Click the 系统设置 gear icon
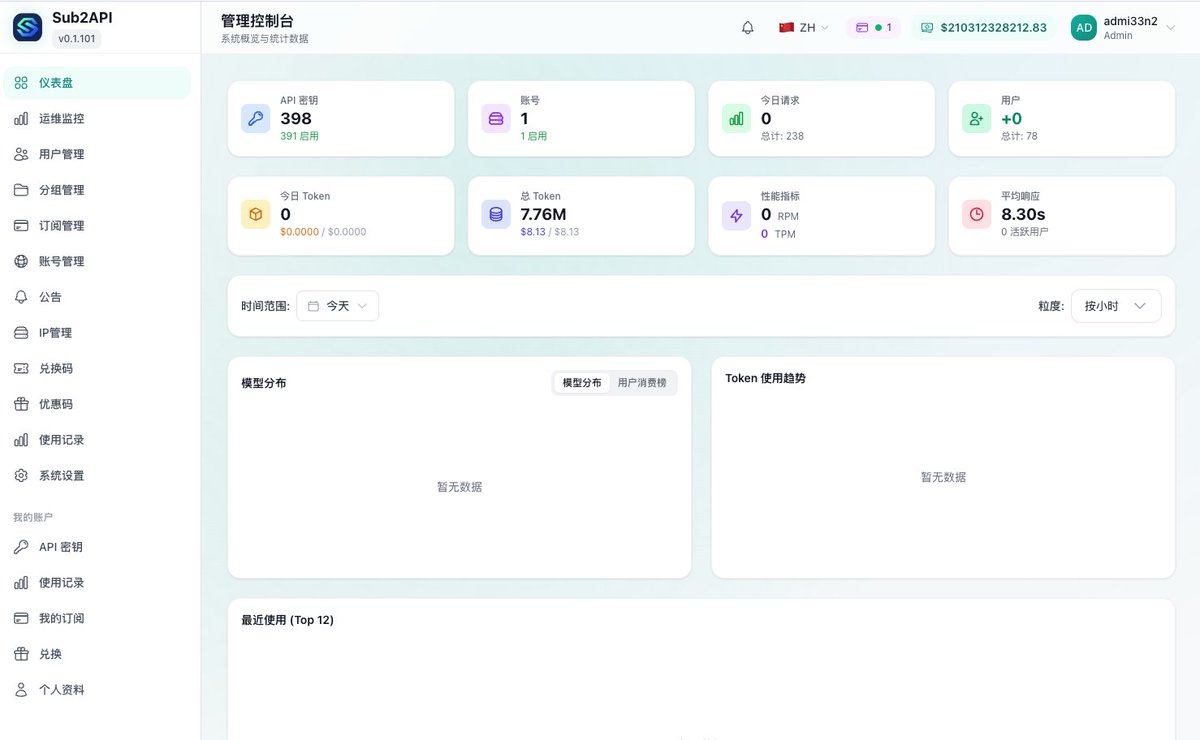The height and width of the screenshot is (740, 1200). point(21,476)
